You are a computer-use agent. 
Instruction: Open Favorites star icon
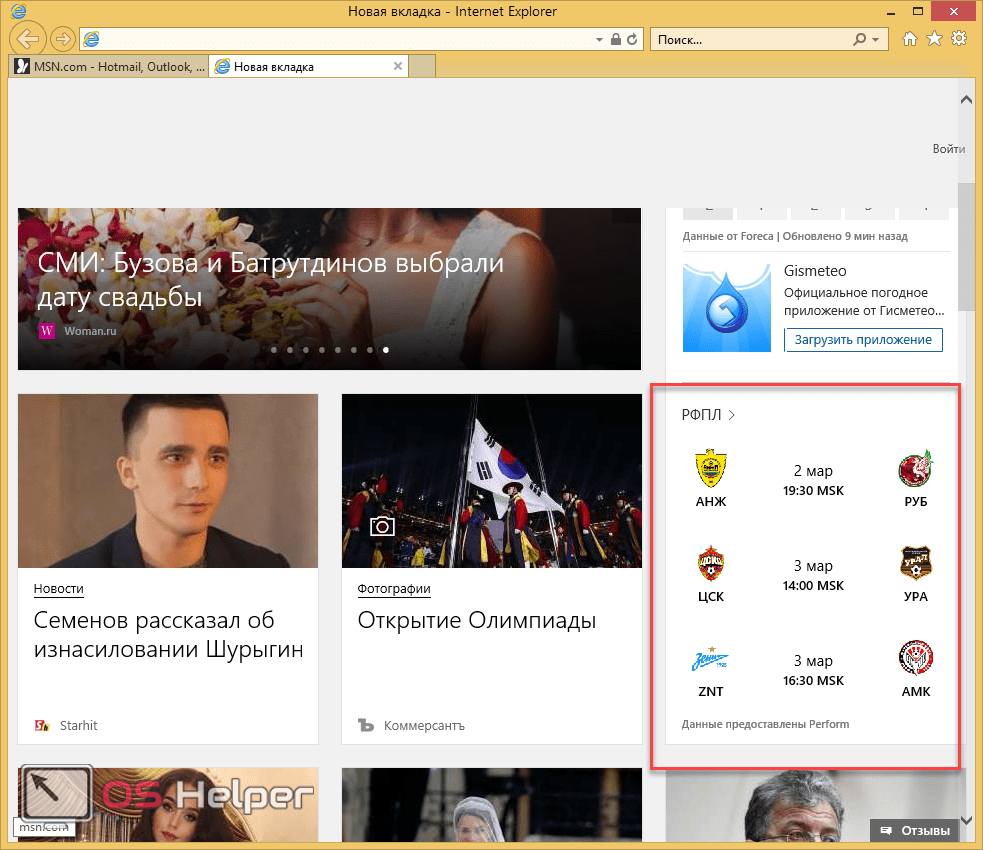934,39
